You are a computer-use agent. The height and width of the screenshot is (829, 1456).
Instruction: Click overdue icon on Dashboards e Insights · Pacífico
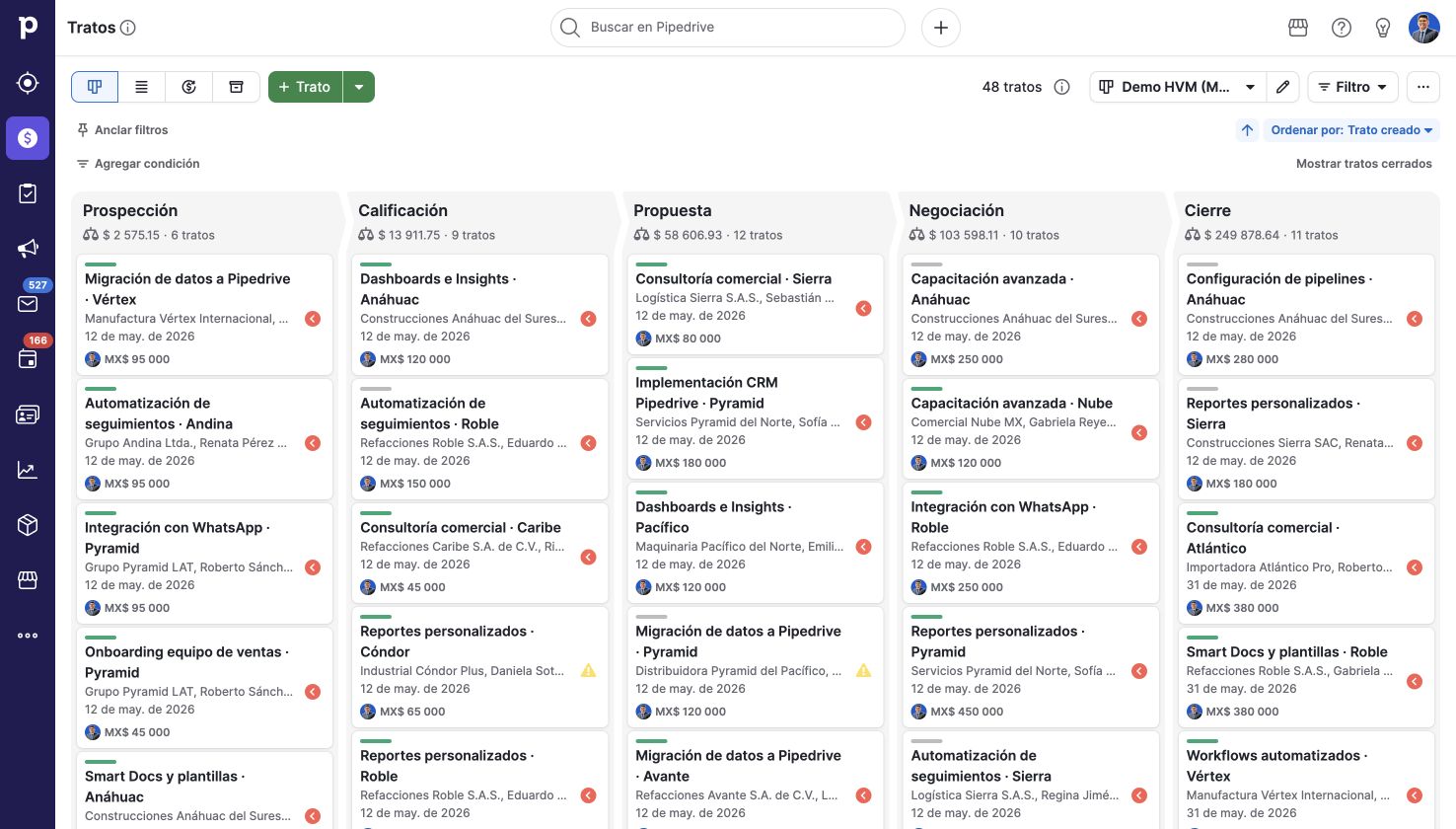click(x=863, y=547)
